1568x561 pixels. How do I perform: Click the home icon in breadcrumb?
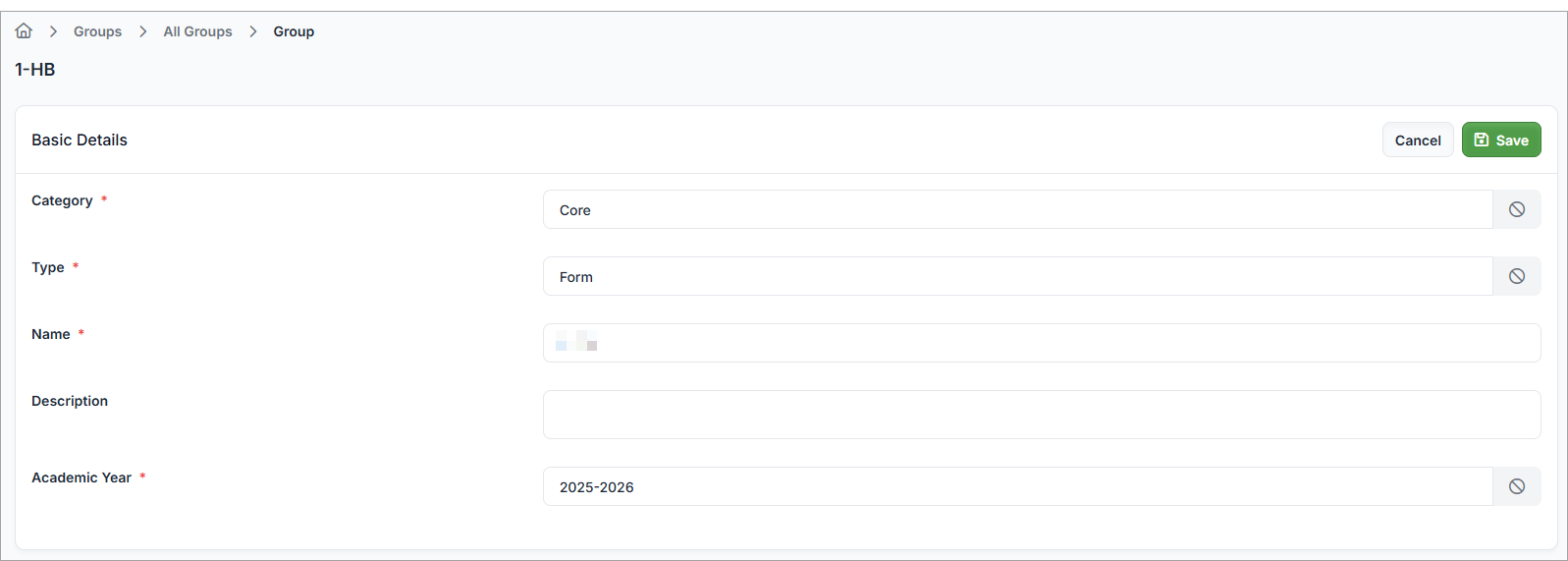(x=24, y=31)
